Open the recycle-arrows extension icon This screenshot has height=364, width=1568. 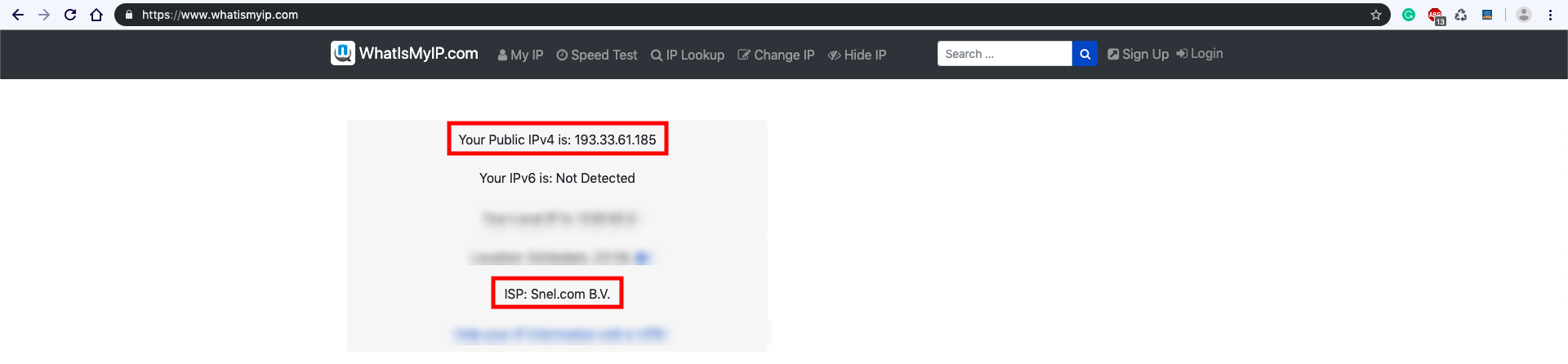click(1461, 15)
